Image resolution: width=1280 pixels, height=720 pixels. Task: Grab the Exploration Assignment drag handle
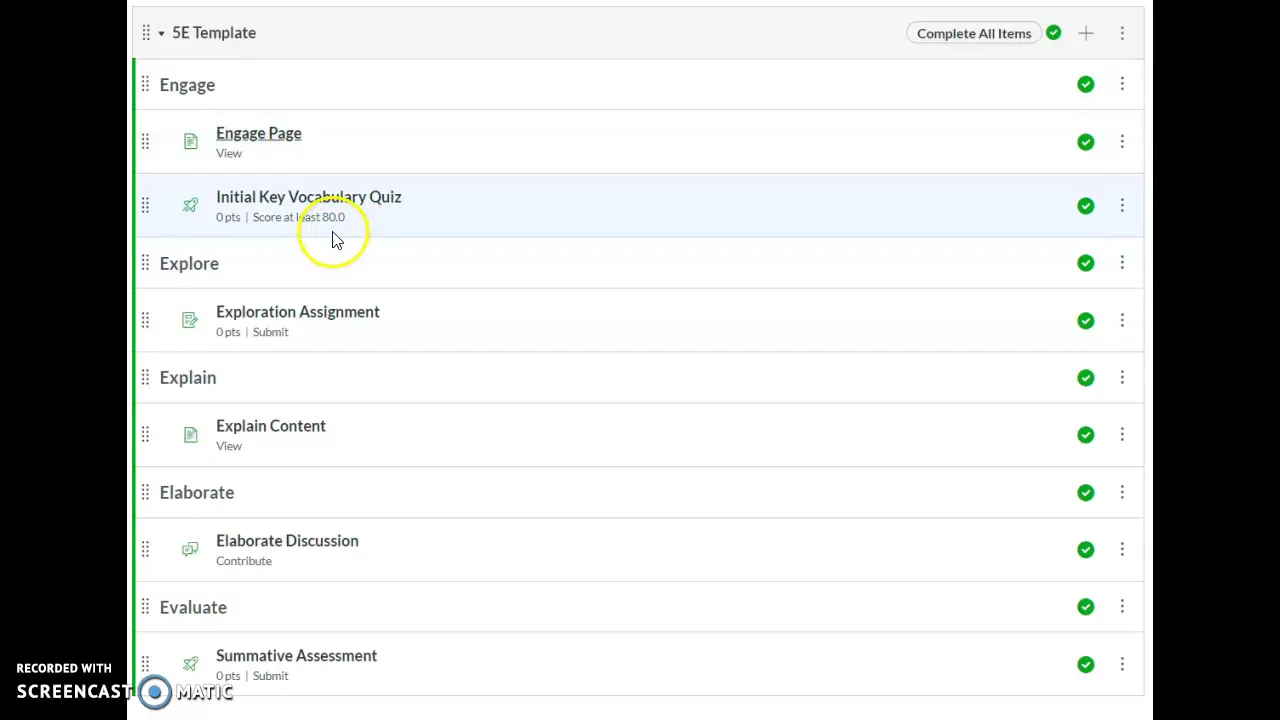pos(145,320)
